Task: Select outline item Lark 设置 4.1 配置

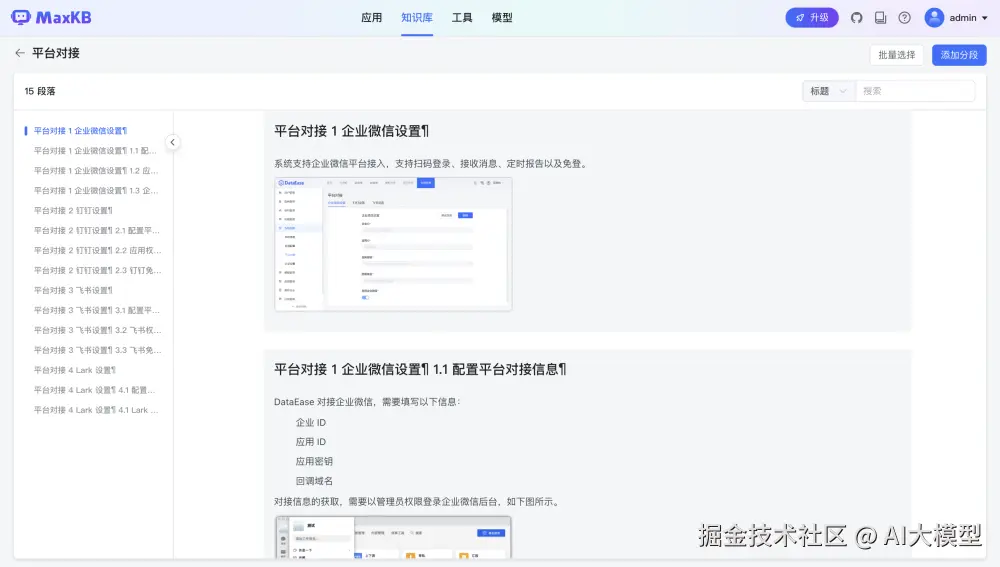Action: [x=95, y=390]
